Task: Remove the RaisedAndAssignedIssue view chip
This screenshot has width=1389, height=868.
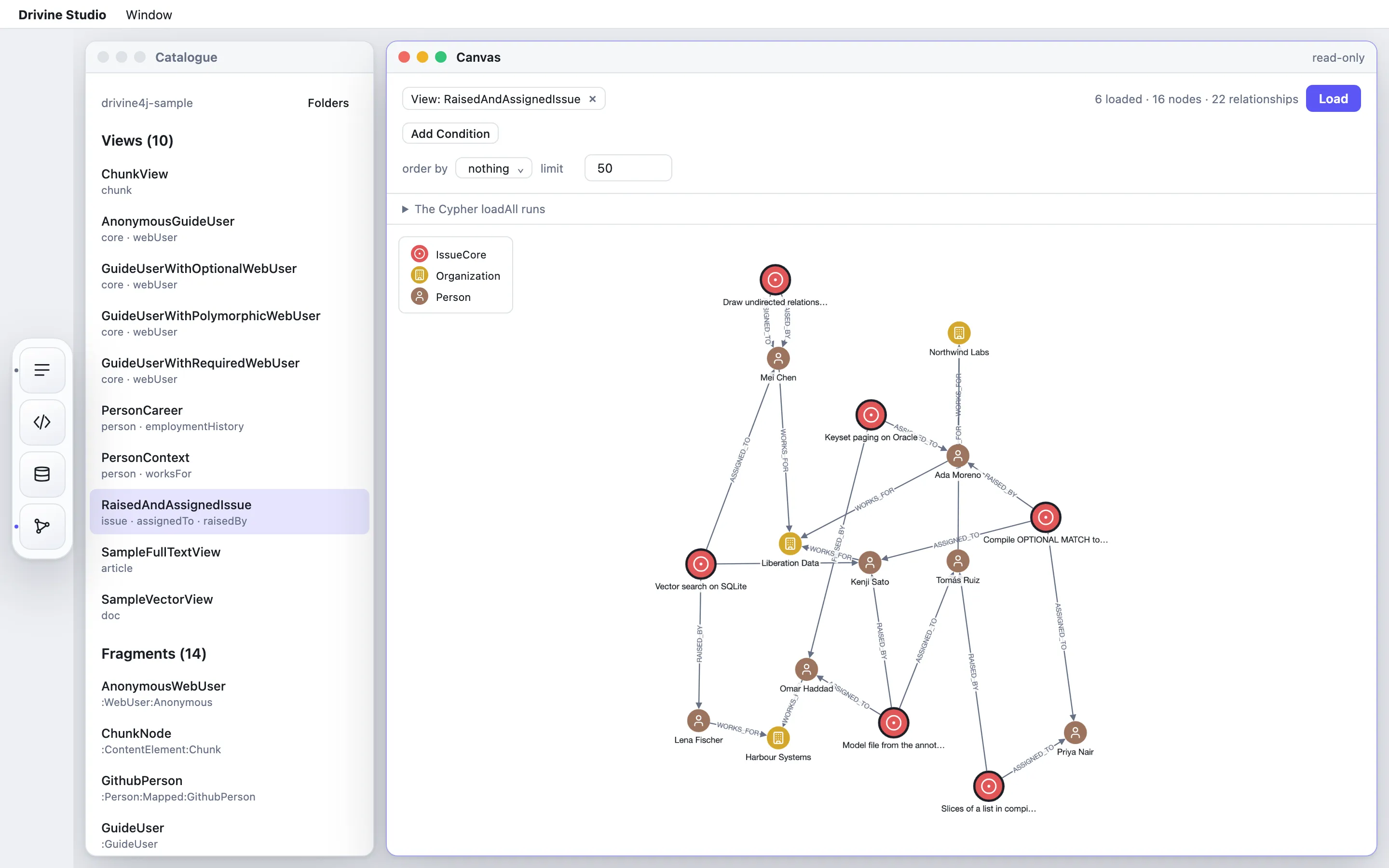Action: click(x=593, y=99)
